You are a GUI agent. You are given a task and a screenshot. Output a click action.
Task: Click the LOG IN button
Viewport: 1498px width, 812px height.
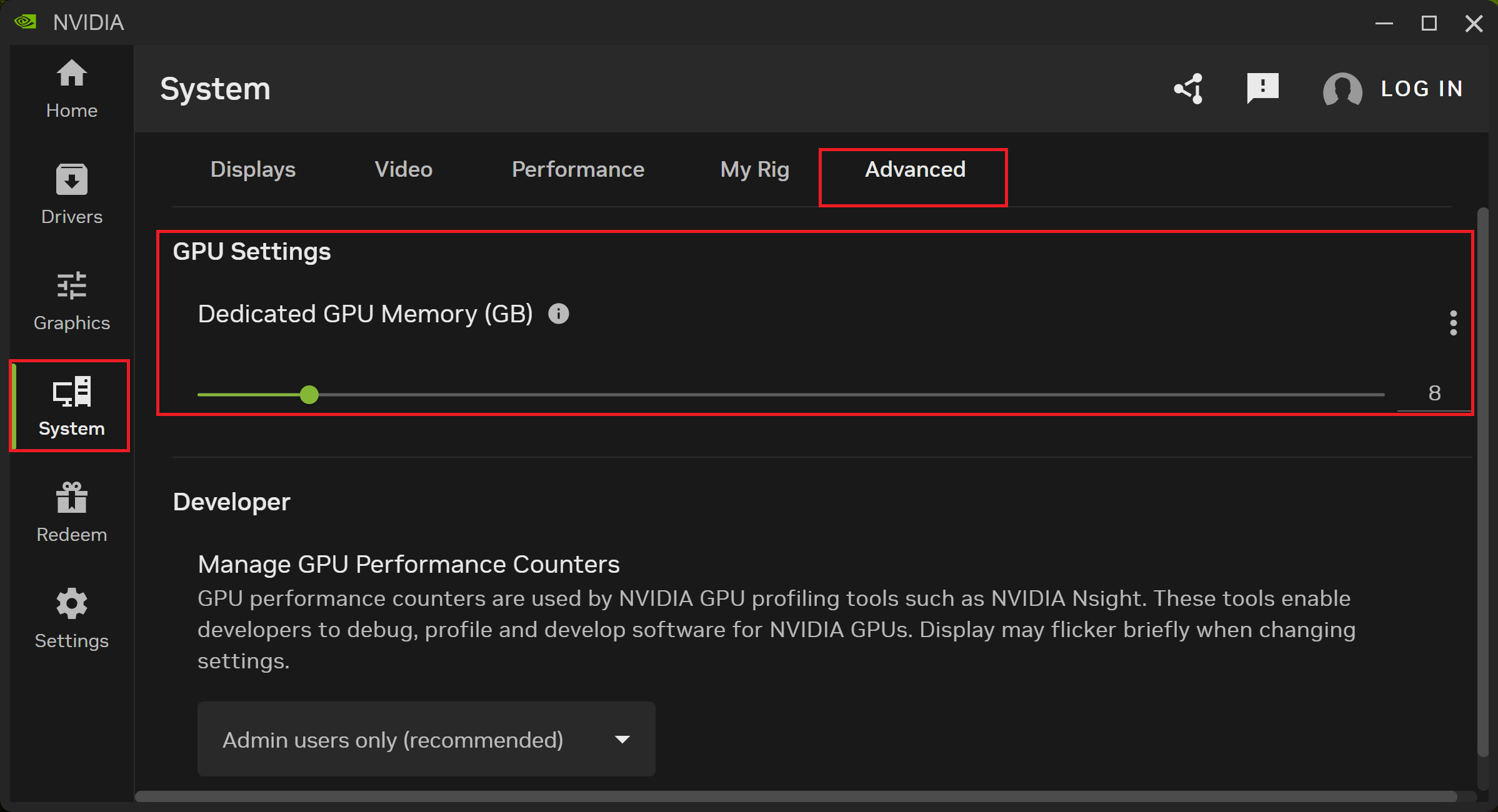tap(1422, 89)
